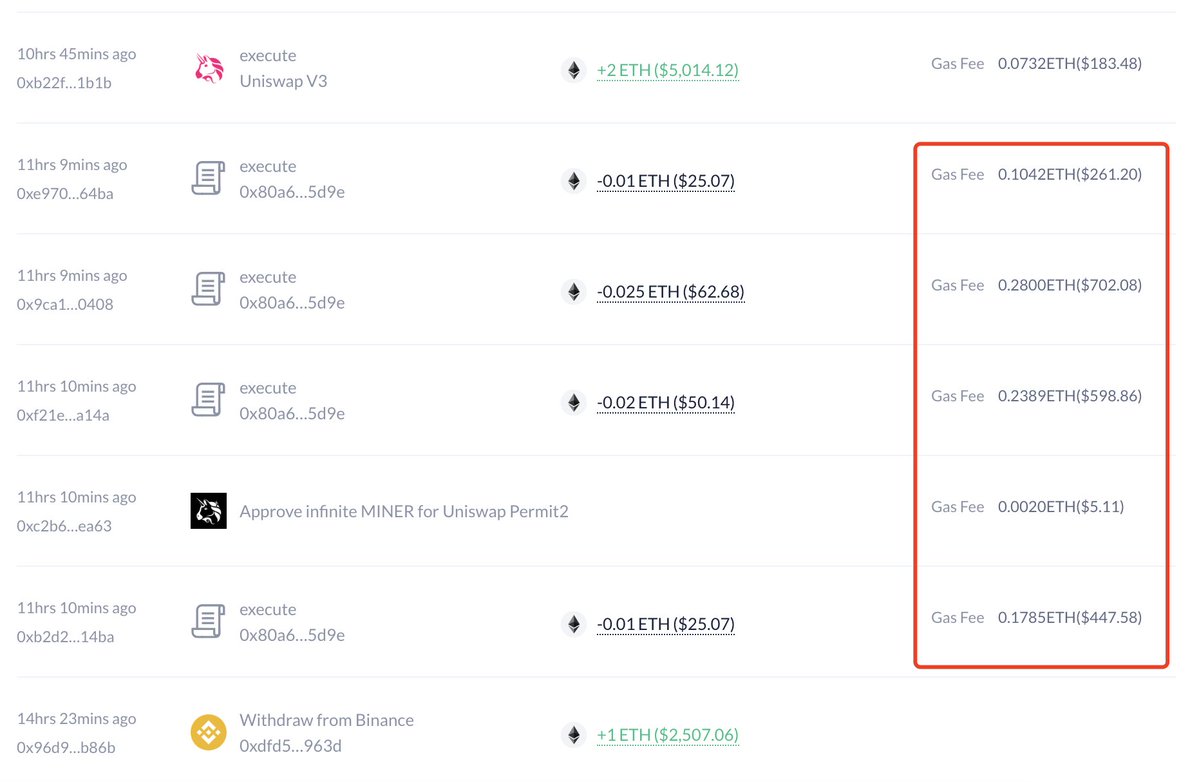1199x782 pixels.
Task: Open the Uniswap Permit2 approval icon
Action: tap(208, 511)
